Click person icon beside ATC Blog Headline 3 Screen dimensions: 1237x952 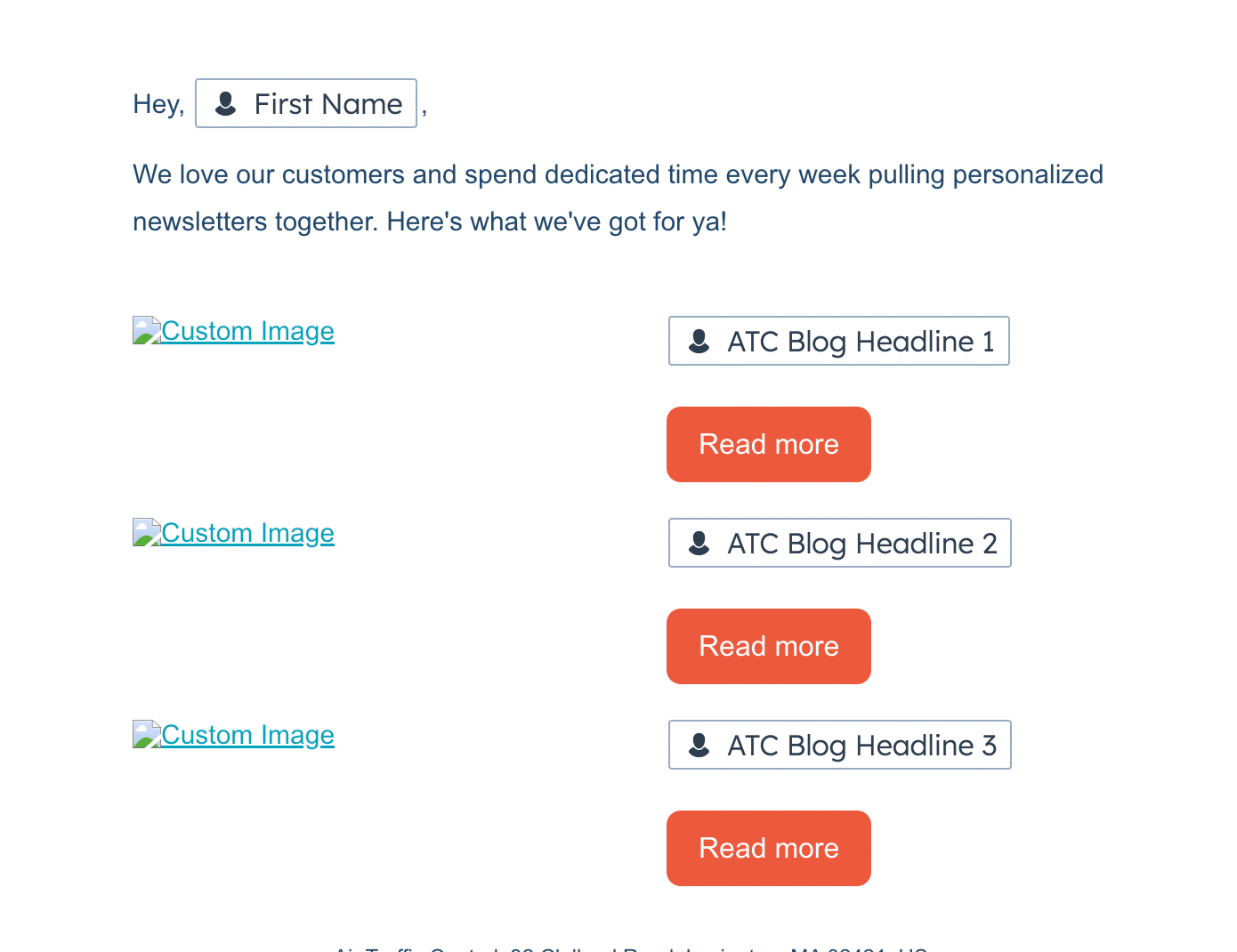(699, 745)
